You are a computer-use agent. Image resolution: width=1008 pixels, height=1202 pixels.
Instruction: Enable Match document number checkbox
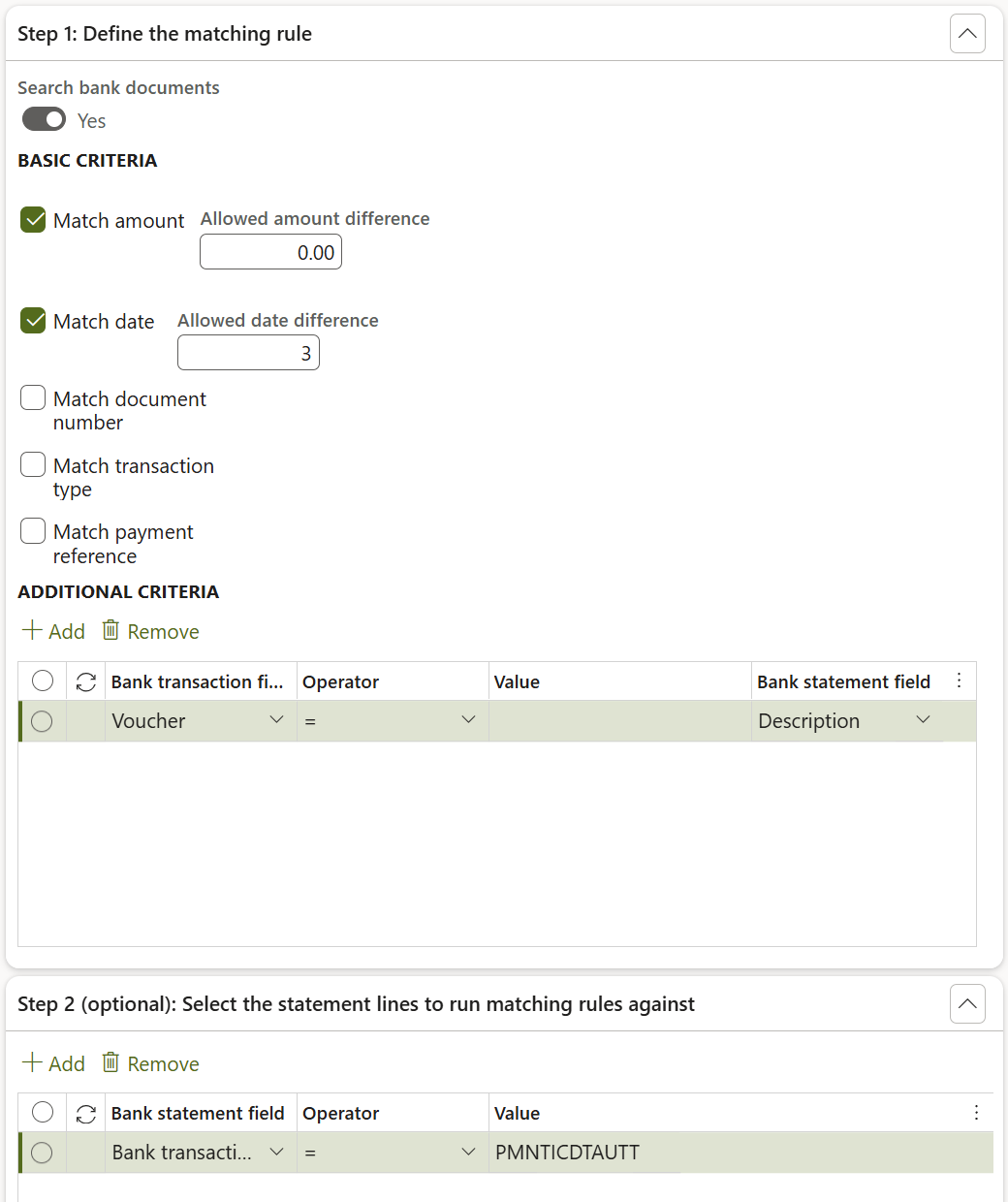pos(33,397)
